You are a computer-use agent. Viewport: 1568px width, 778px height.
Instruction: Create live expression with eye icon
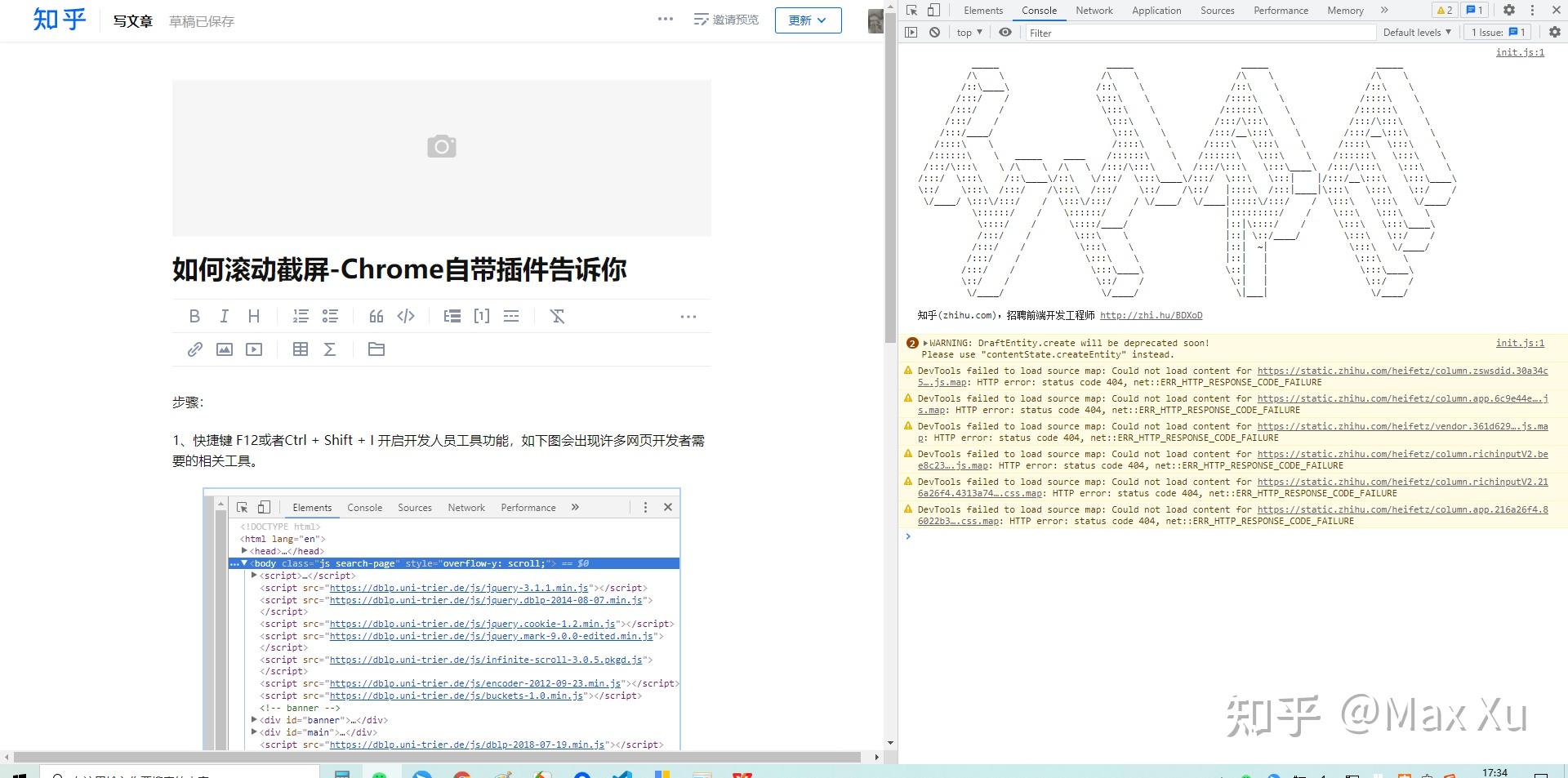click(1005, 33)
